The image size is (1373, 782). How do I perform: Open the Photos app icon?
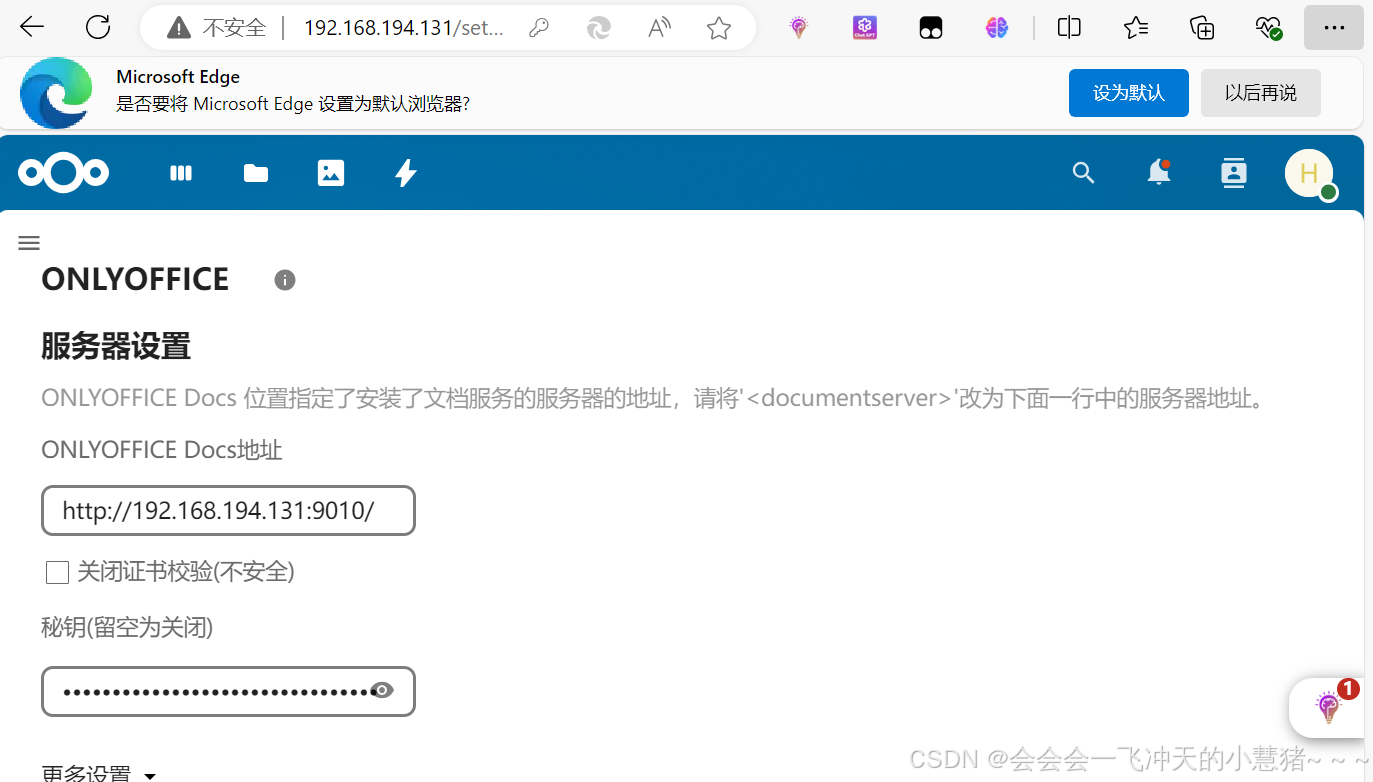330,173
